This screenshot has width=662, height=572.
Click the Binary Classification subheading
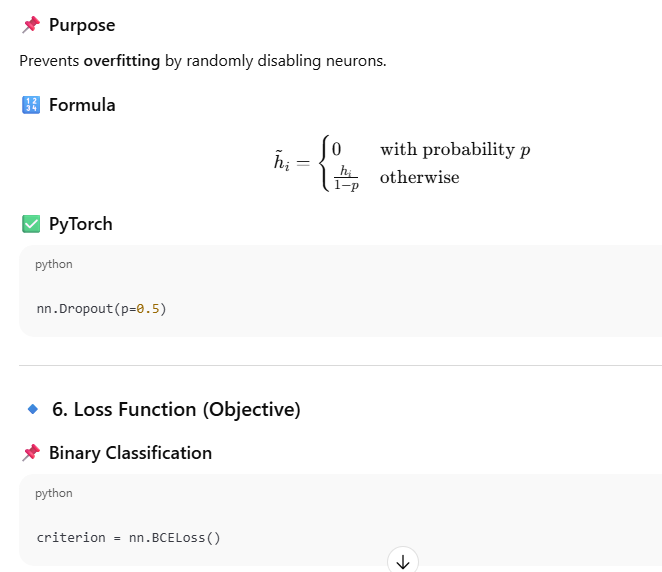coord(130,453)
